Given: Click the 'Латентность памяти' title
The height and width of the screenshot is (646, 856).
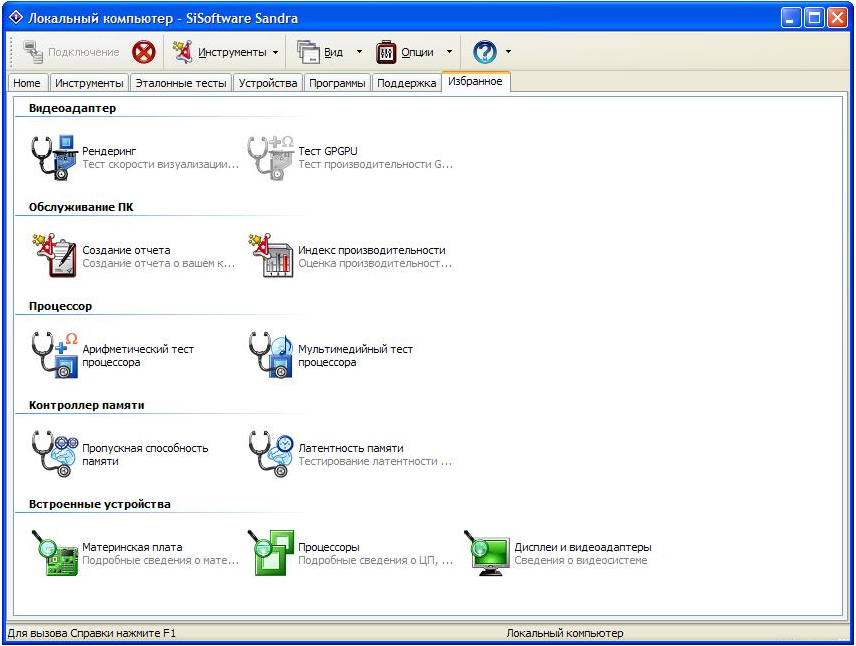Looking at the screenshot, I should tap(351, 448).
